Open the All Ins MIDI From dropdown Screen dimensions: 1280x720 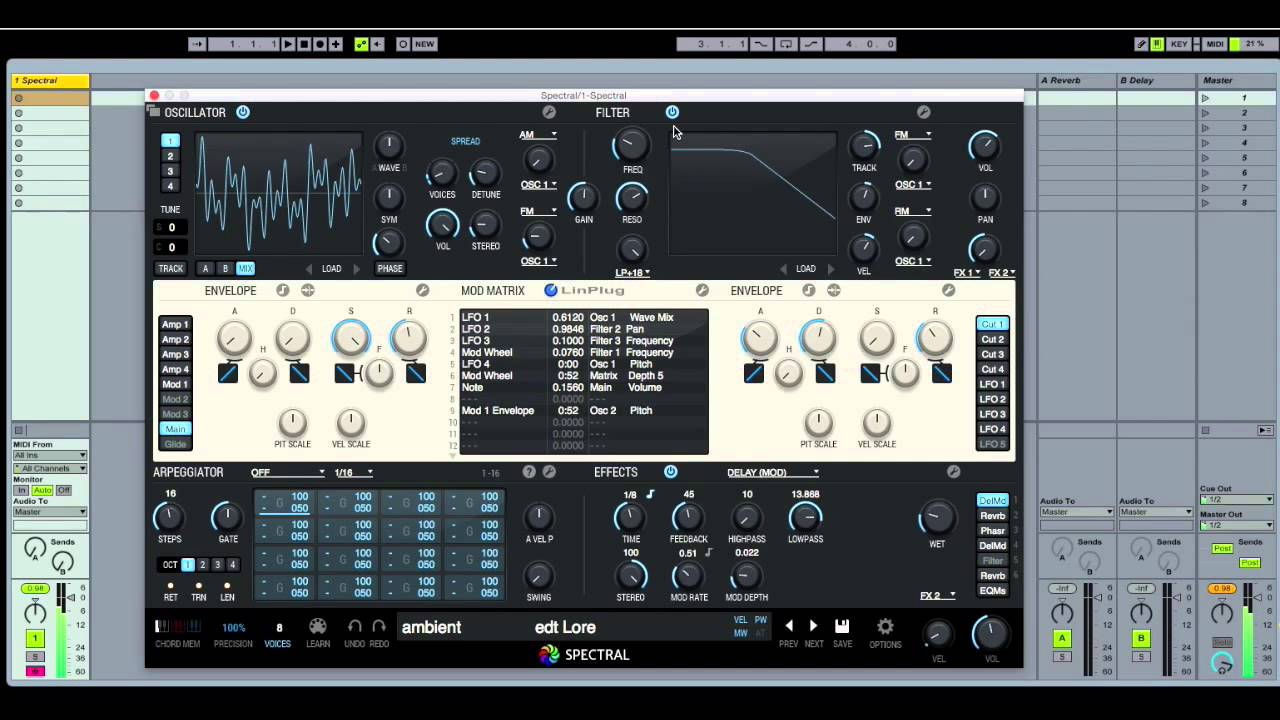50,456
